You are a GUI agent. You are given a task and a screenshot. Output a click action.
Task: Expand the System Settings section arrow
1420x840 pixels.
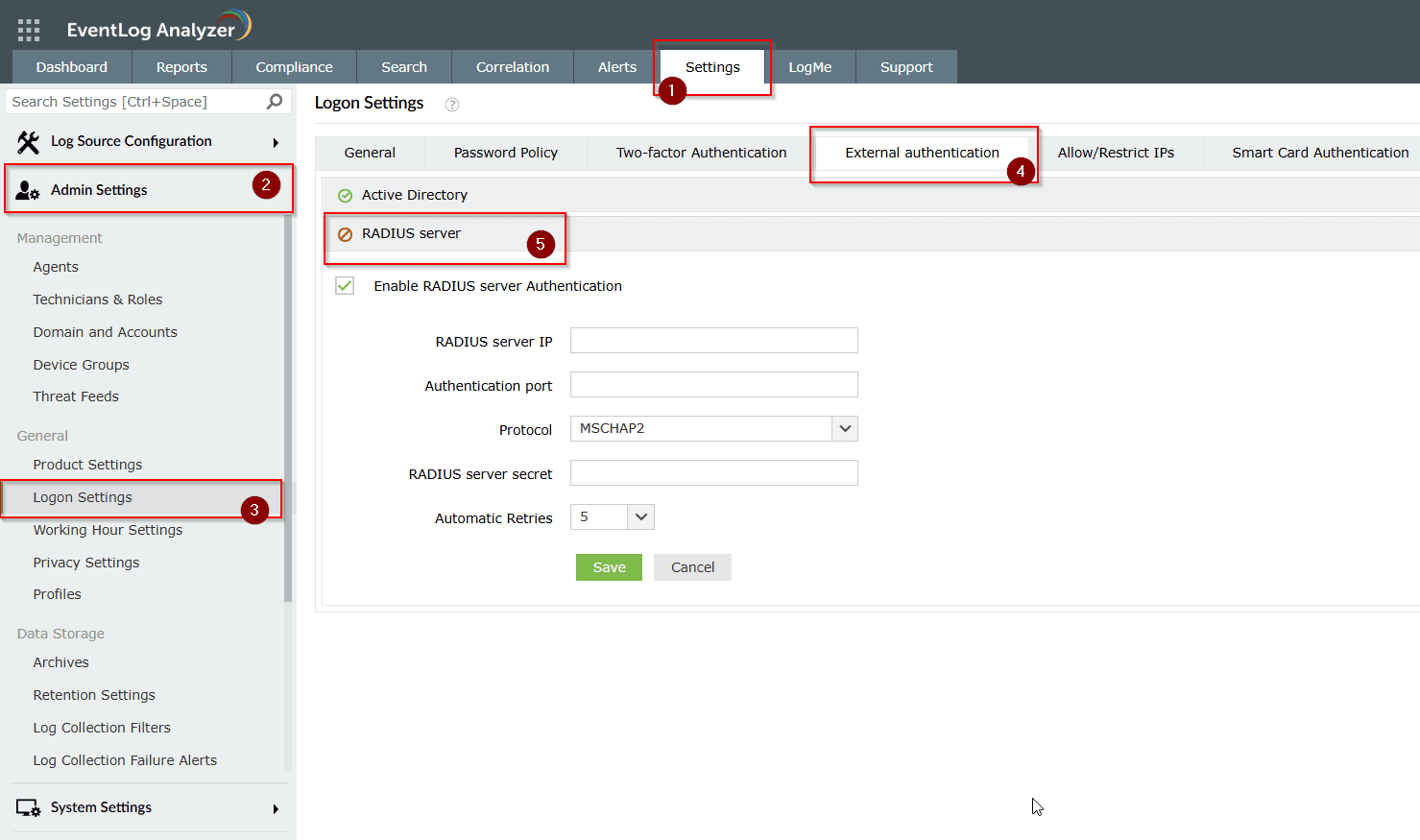point(276,809)
